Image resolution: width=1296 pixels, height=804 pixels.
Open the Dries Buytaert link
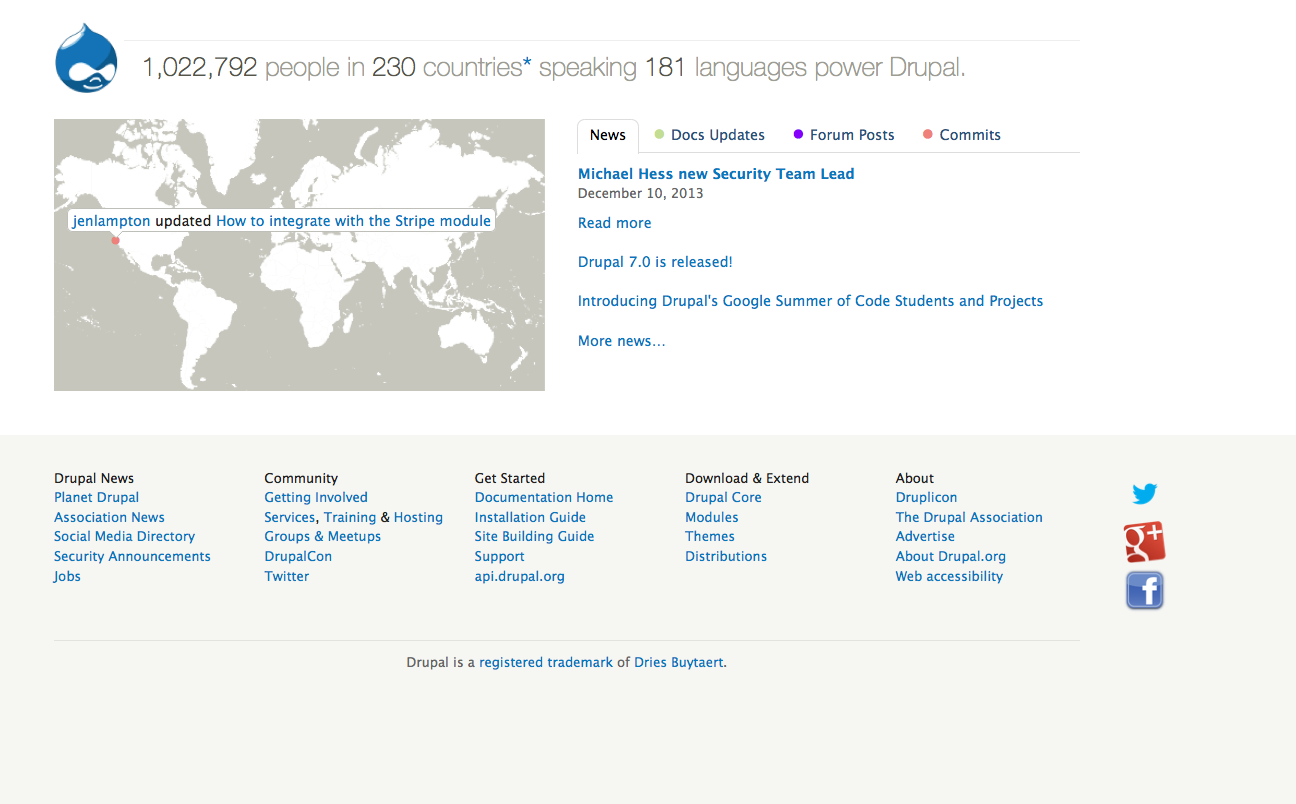point(677,662)
